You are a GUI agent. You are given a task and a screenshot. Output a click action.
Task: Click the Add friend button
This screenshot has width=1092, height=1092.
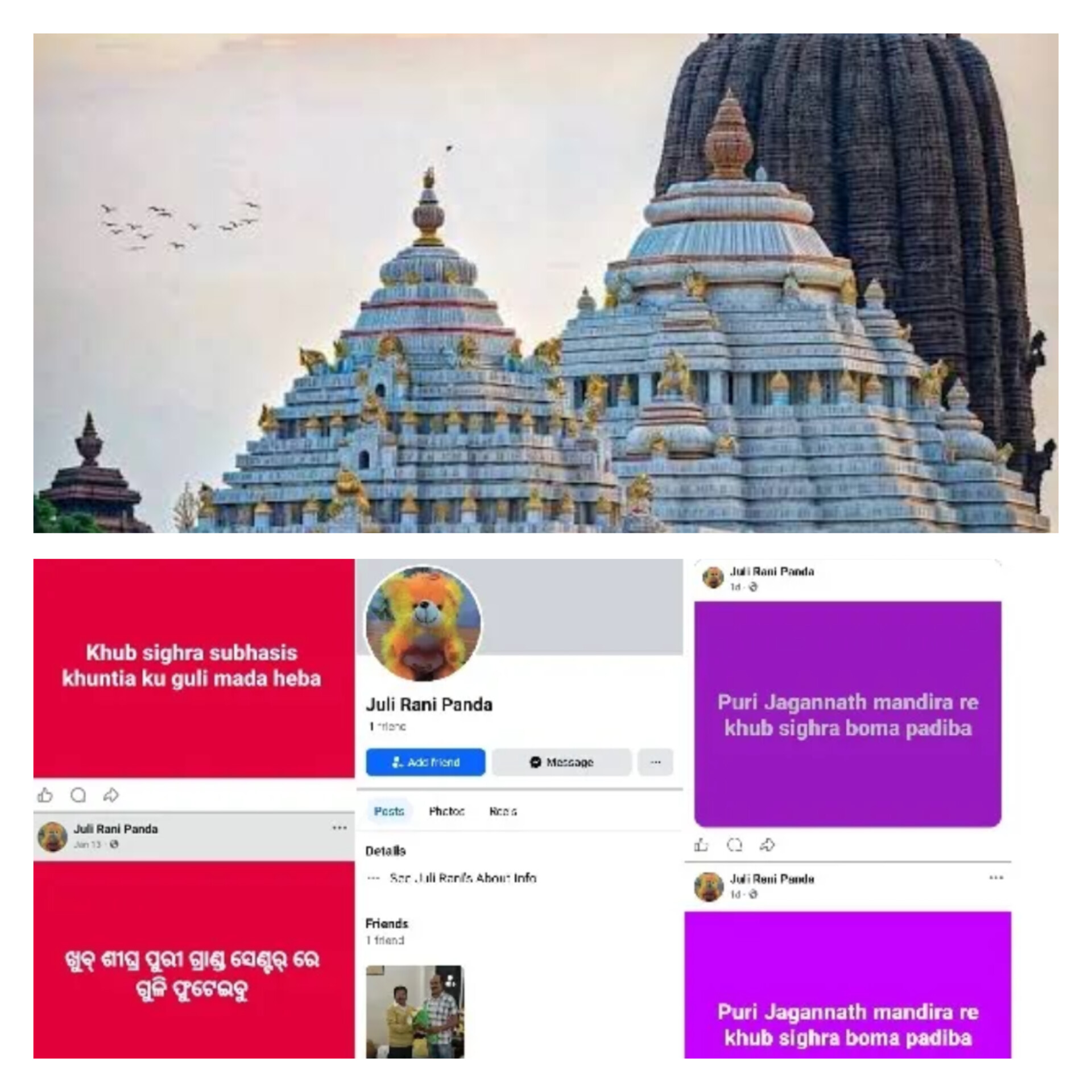(425, 762)
